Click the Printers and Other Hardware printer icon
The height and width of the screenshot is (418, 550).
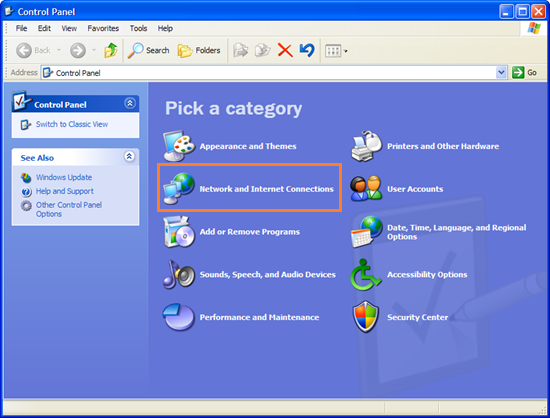[x=367, y=146]
